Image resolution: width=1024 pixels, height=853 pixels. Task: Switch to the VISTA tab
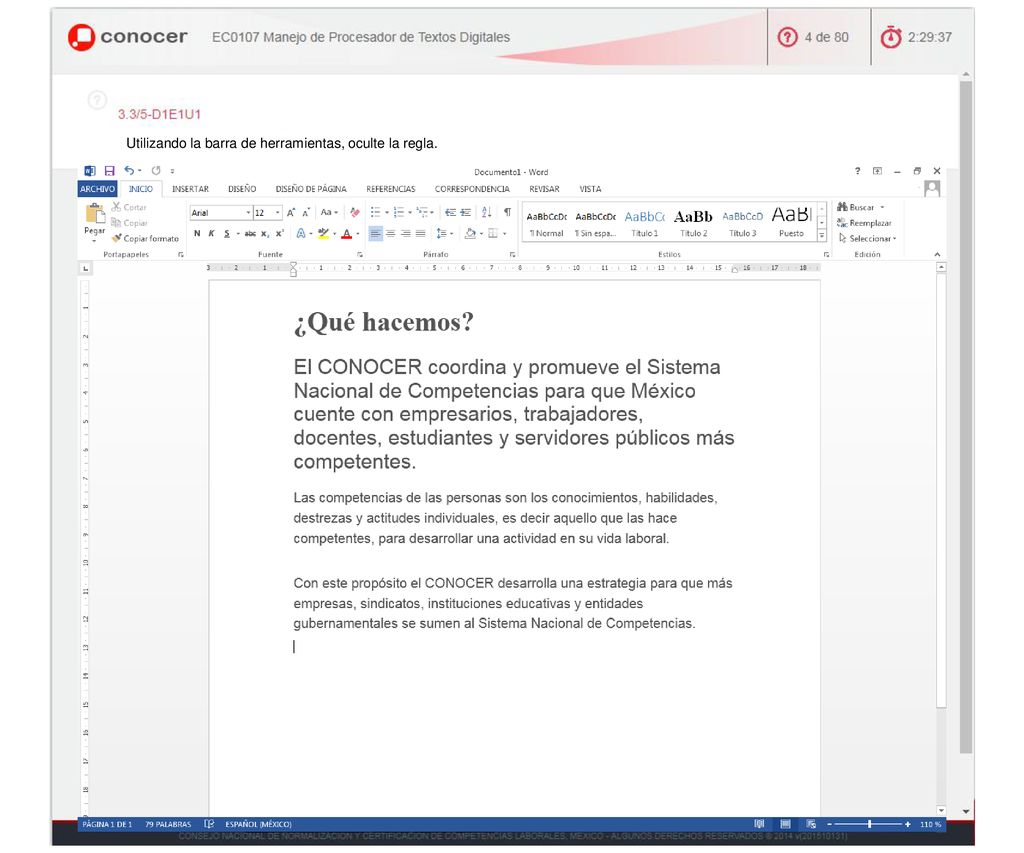pos(590,189)
